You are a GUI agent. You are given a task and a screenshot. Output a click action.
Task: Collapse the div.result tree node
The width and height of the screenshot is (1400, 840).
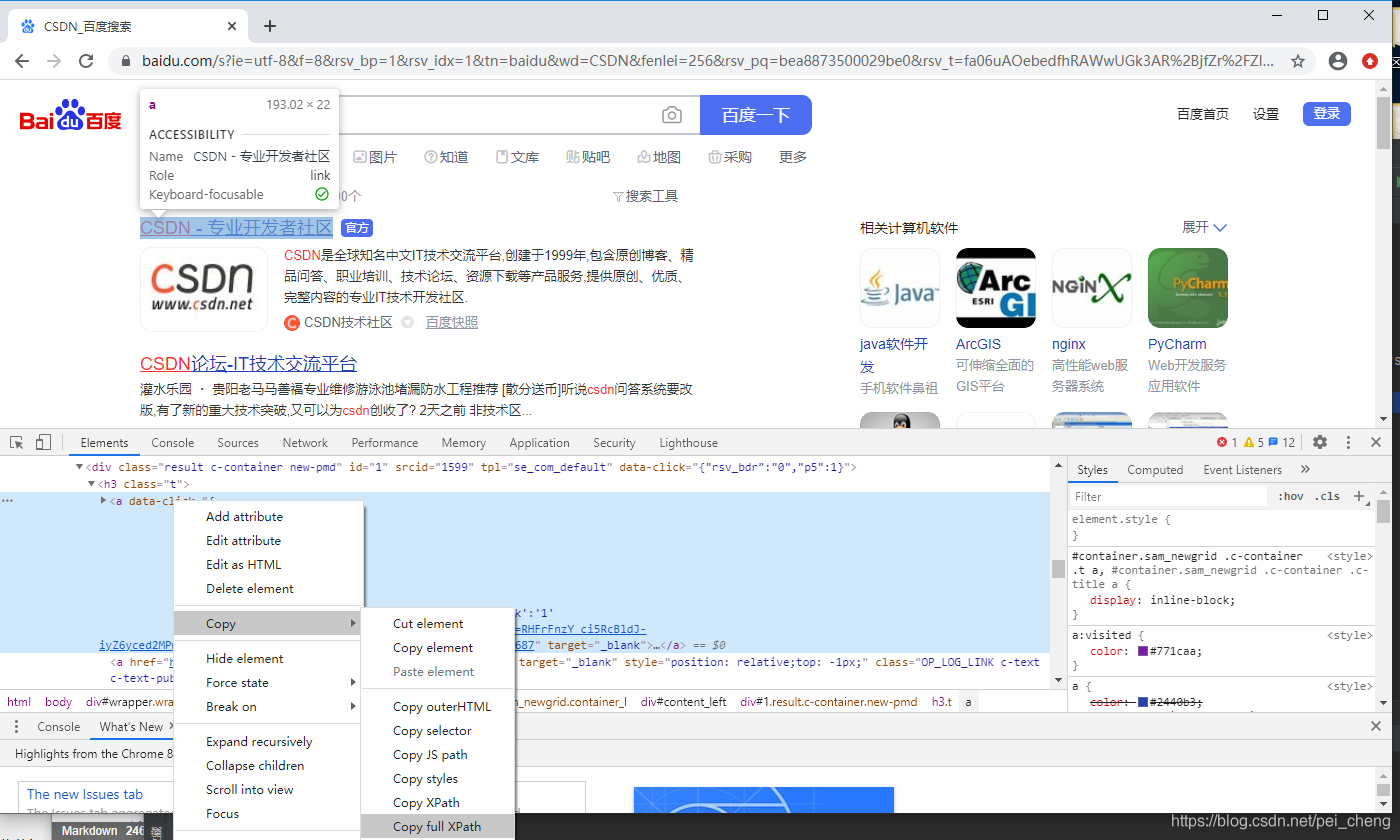tap(78, 466)
